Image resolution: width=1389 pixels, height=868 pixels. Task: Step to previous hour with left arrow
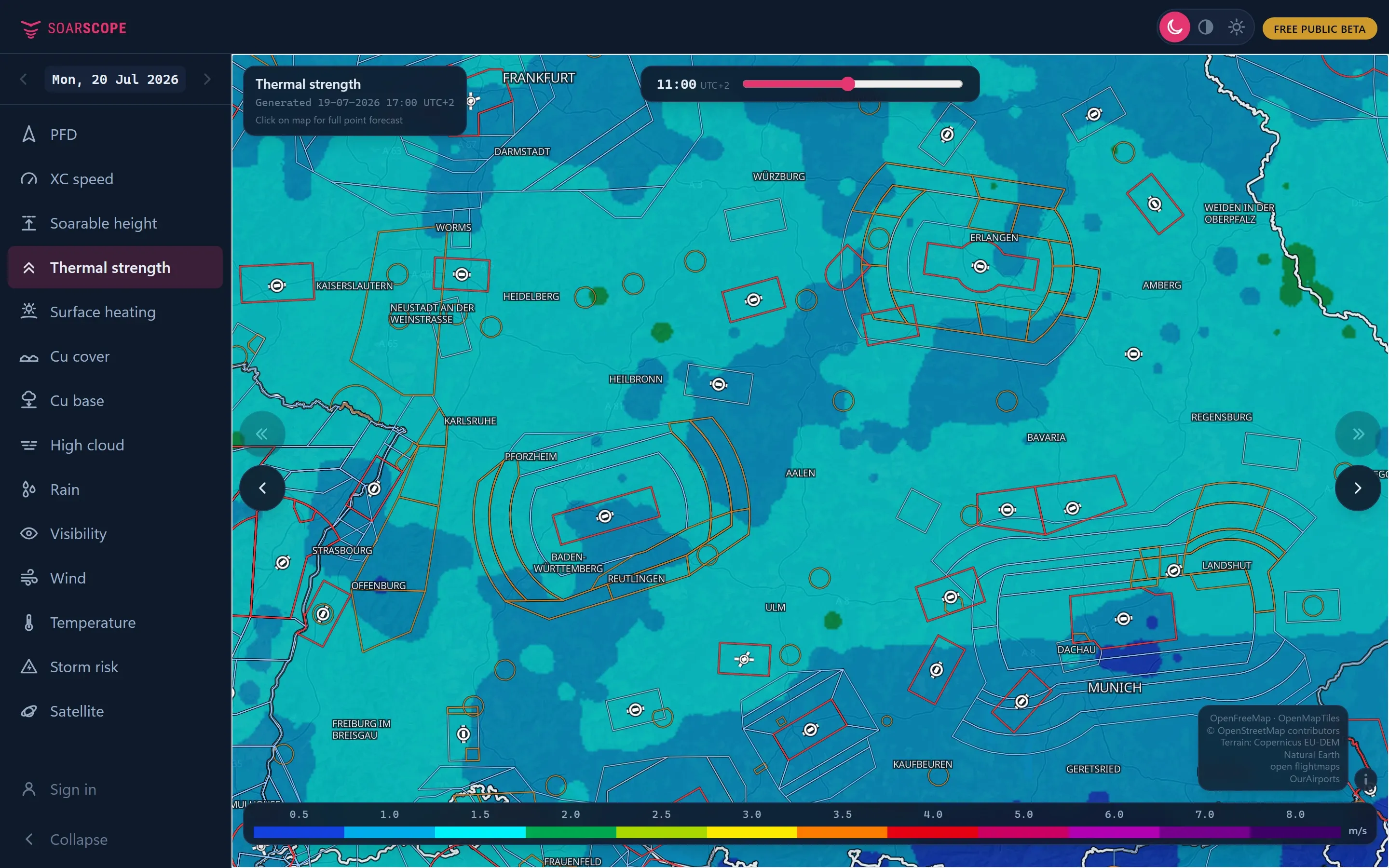(262, 488)
